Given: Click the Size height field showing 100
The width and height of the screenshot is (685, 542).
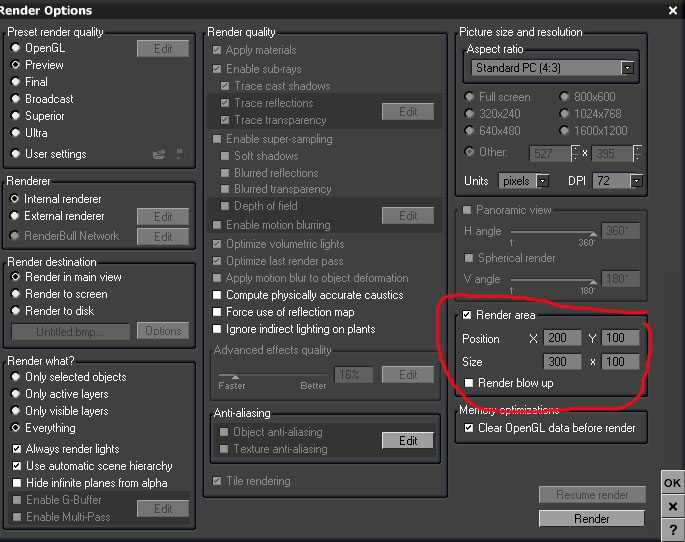Looking at the screenshot, I should 620,362.
